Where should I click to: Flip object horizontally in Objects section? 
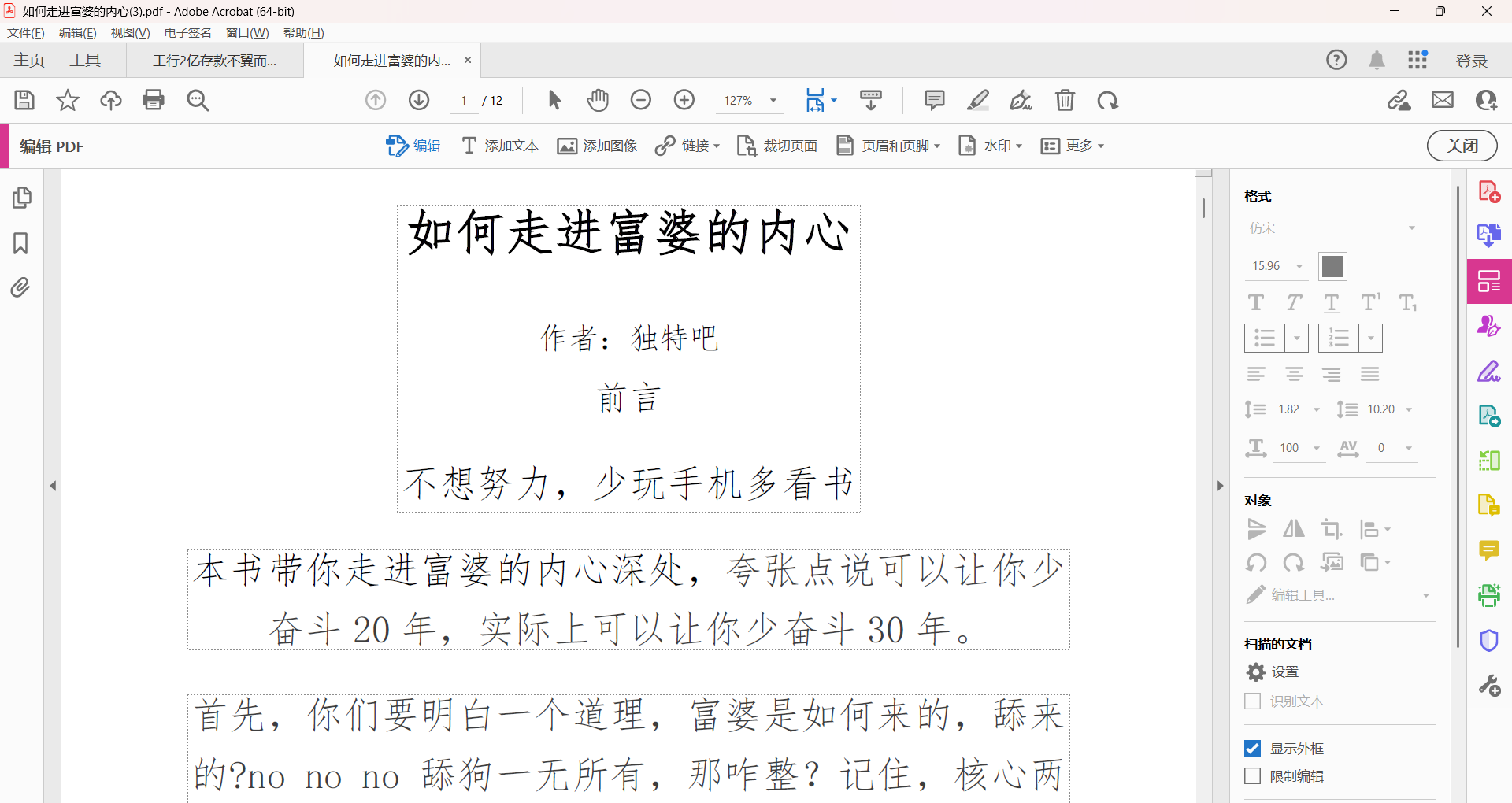[x=1294, y=529]
